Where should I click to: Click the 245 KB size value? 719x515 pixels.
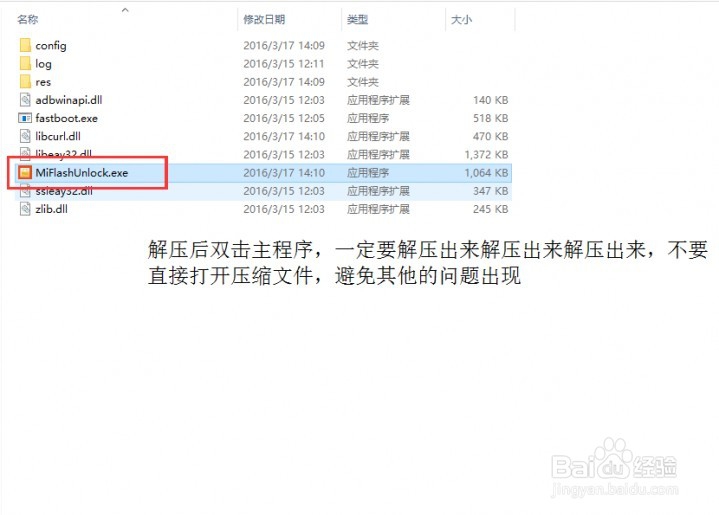pos(491,209)
